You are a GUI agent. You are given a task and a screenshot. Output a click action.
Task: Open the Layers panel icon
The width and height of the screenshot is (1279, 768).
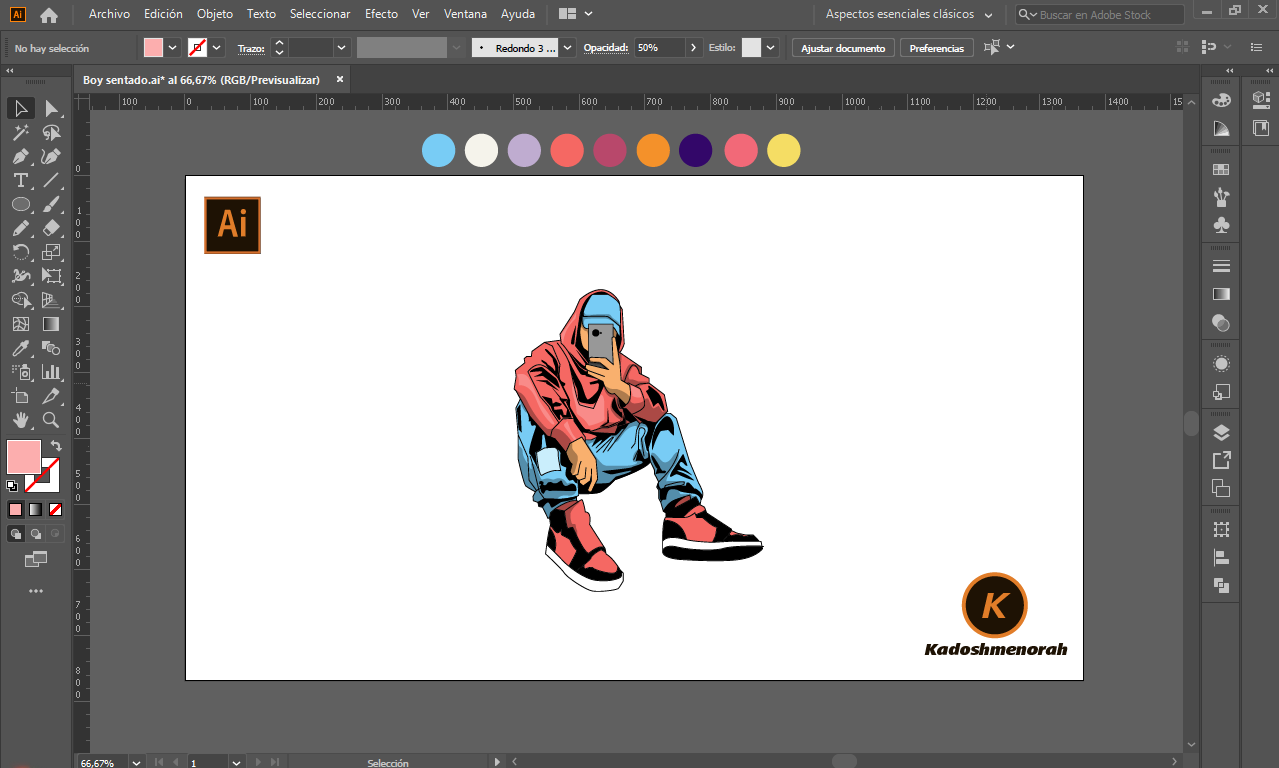pyautogui.click(x=1221, y=433)
